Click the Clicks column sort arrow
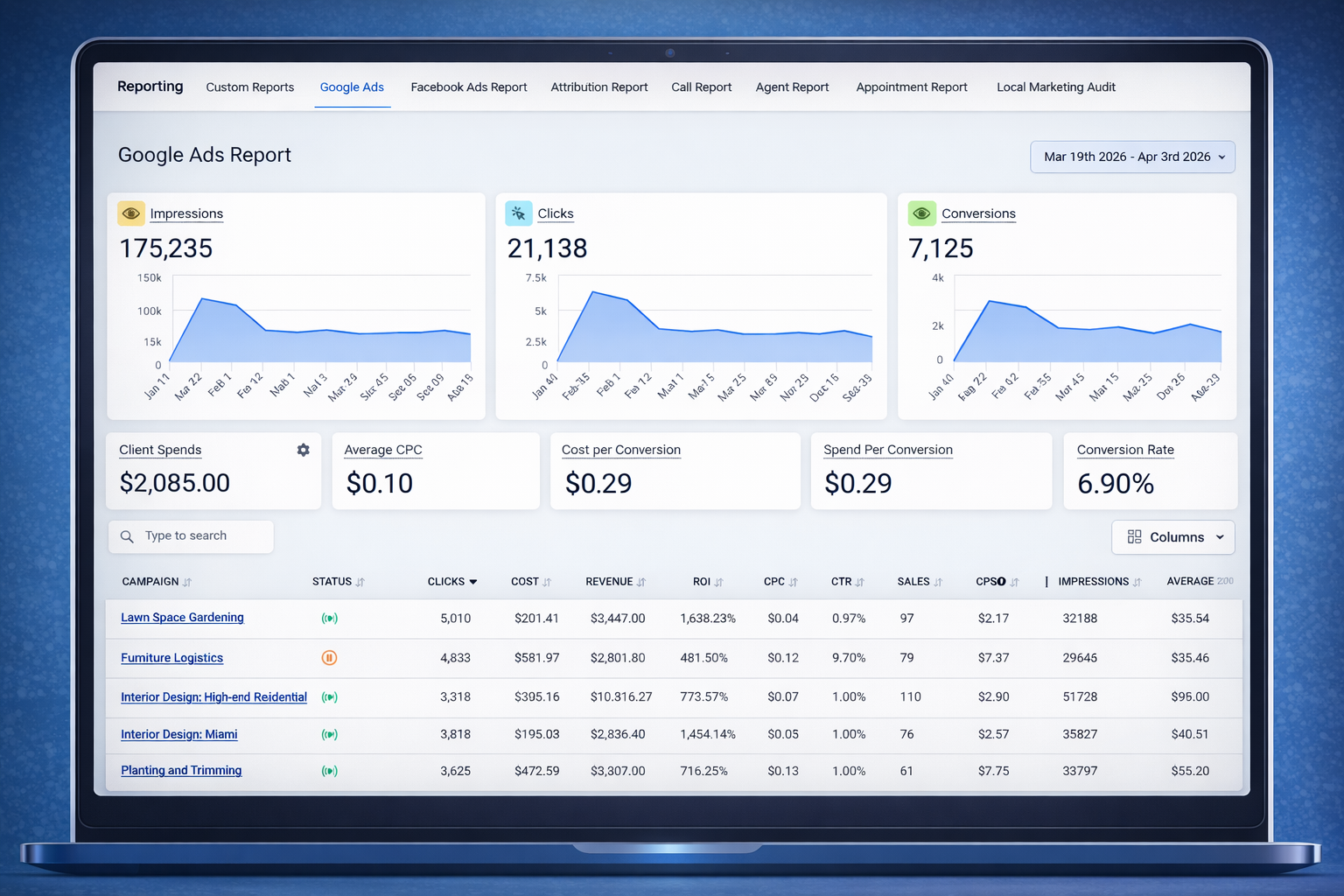 pos(472,581)
